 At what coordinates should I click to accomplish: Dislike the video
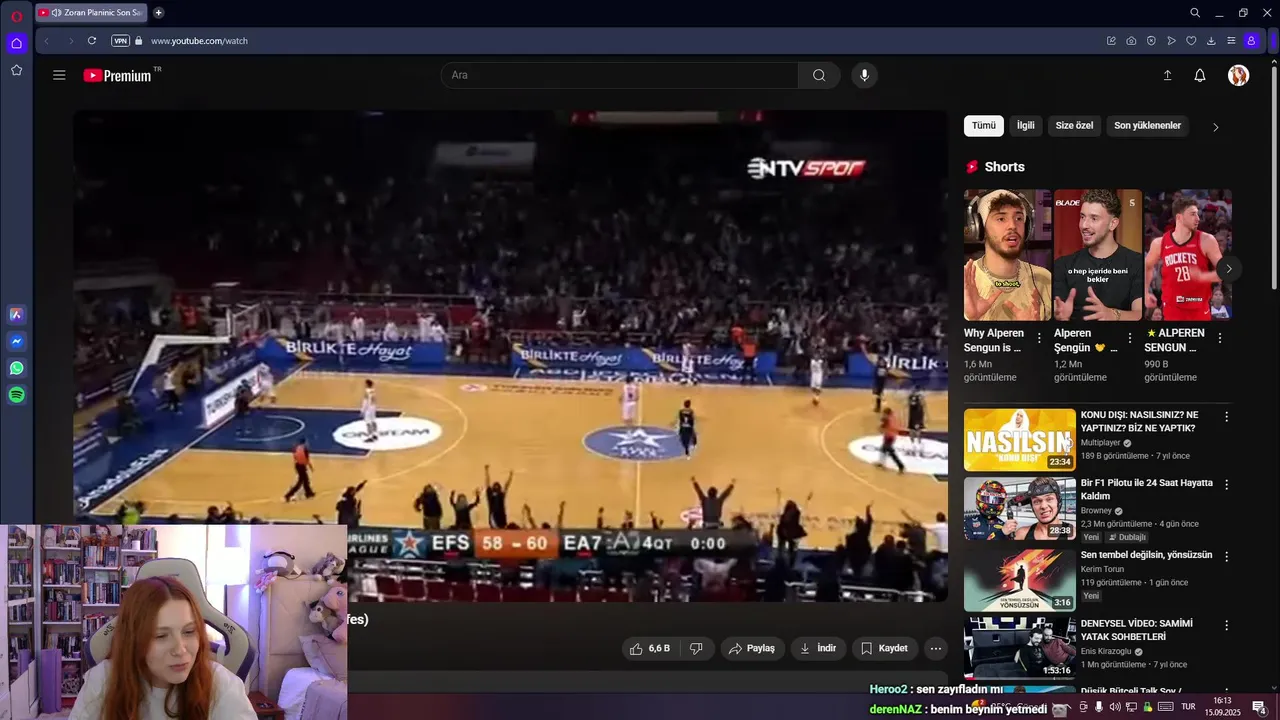696,648
